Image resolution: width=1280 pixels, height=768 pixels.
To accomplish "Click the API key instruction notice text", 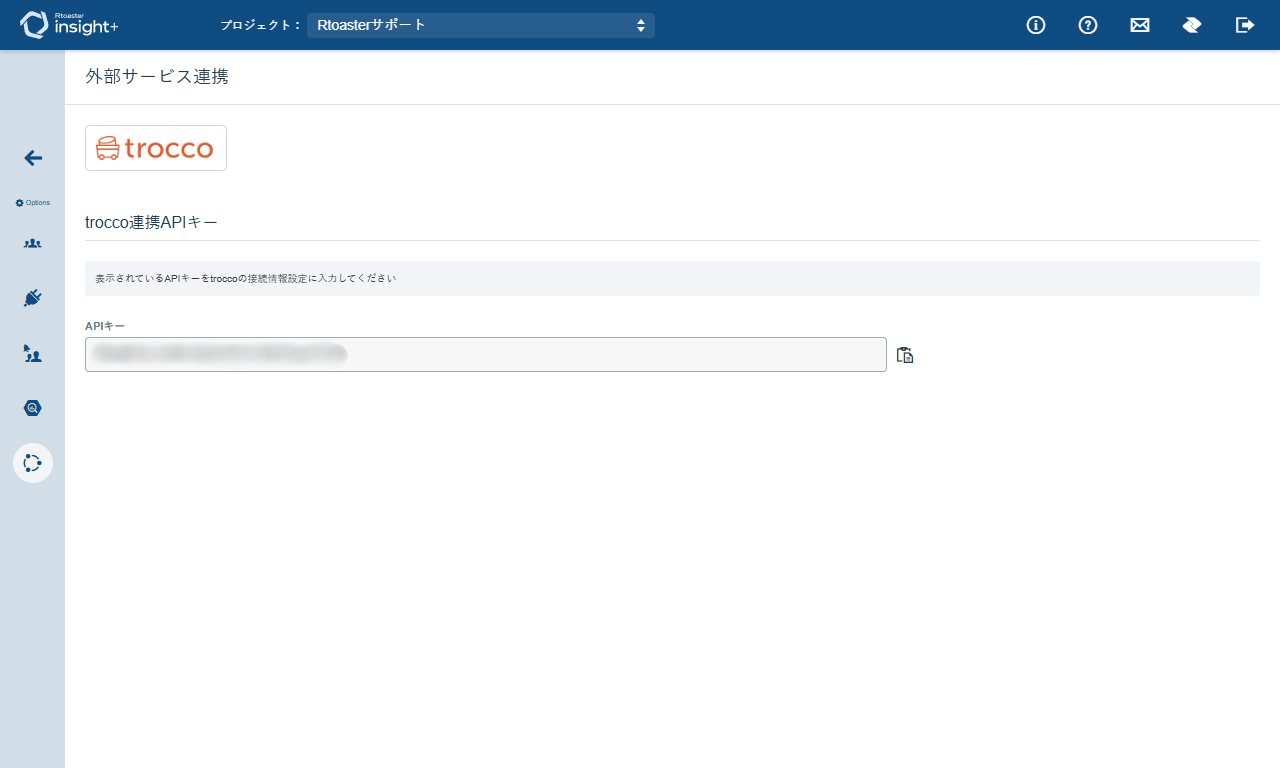I will click(246, 278).
